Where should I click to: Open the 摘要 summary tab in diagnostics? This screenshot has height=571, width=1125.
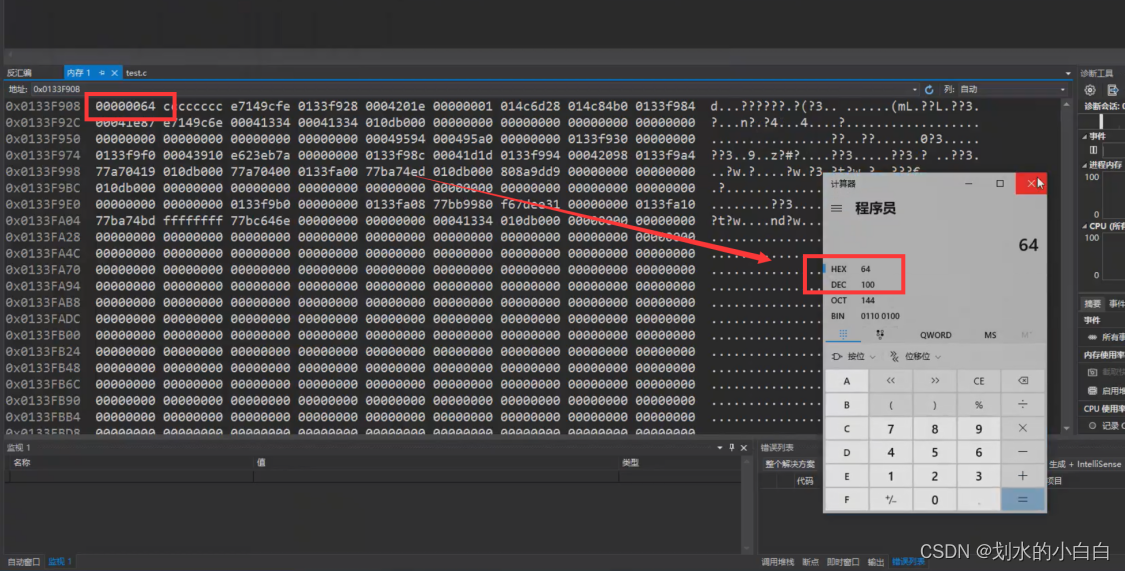(x=1092, y=303)
